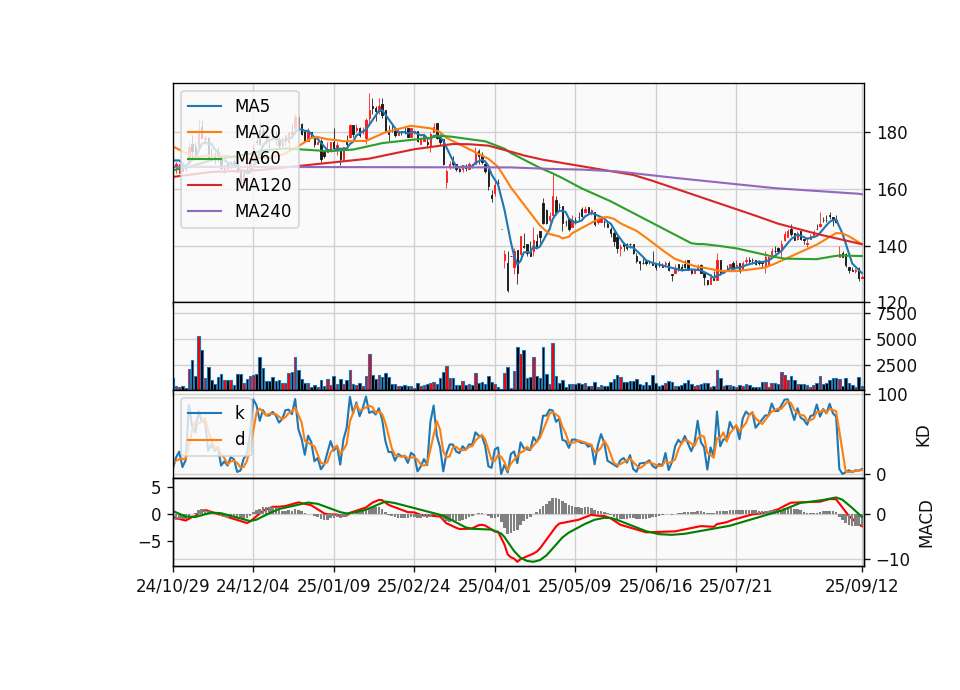Click the MA60 legend label
Viewport: 960px width, 690px height.
pyautogui.click(x=257, y=158)
